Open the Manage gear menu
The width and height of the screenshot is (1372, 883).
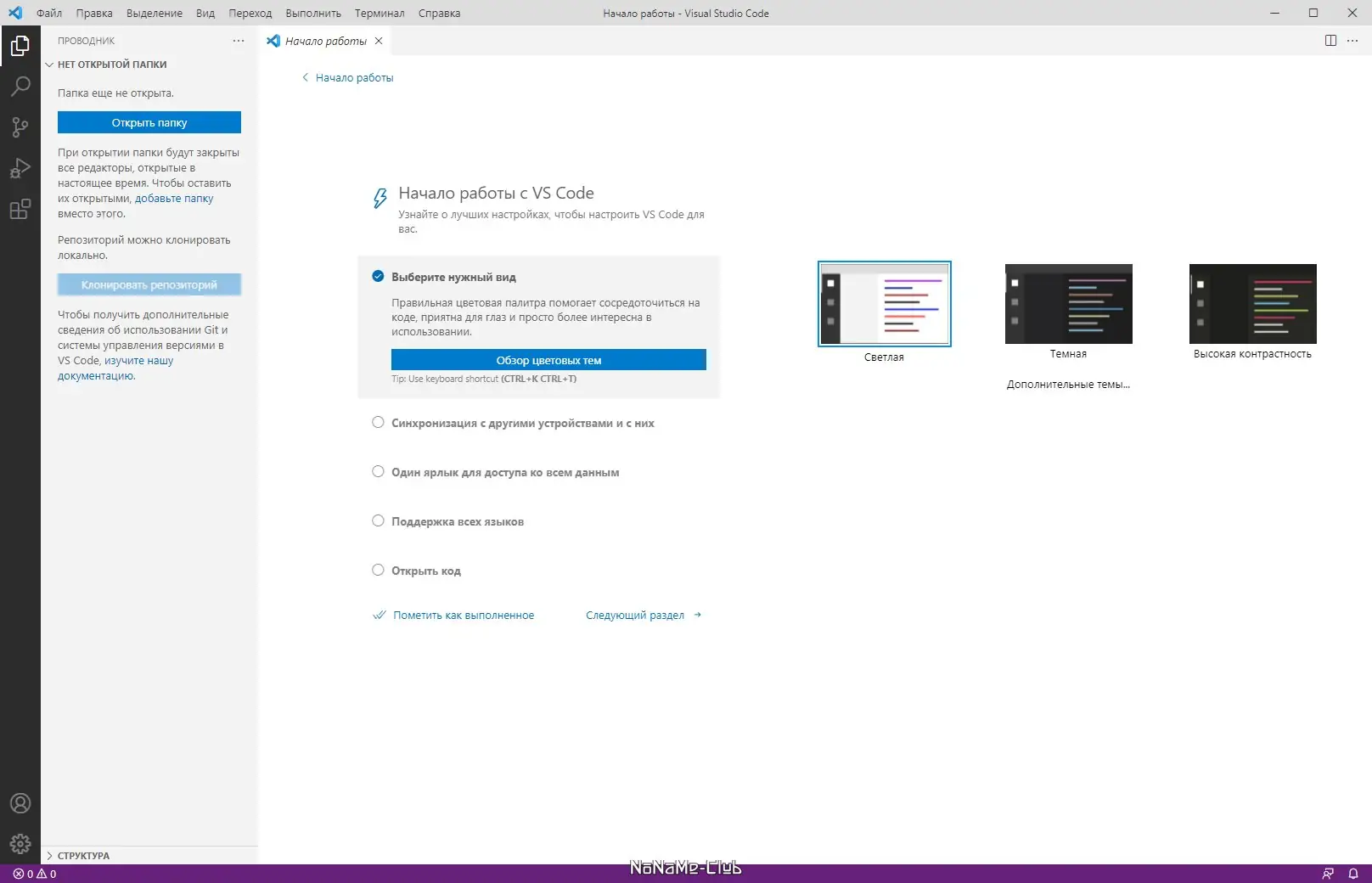tap(20, 844)
